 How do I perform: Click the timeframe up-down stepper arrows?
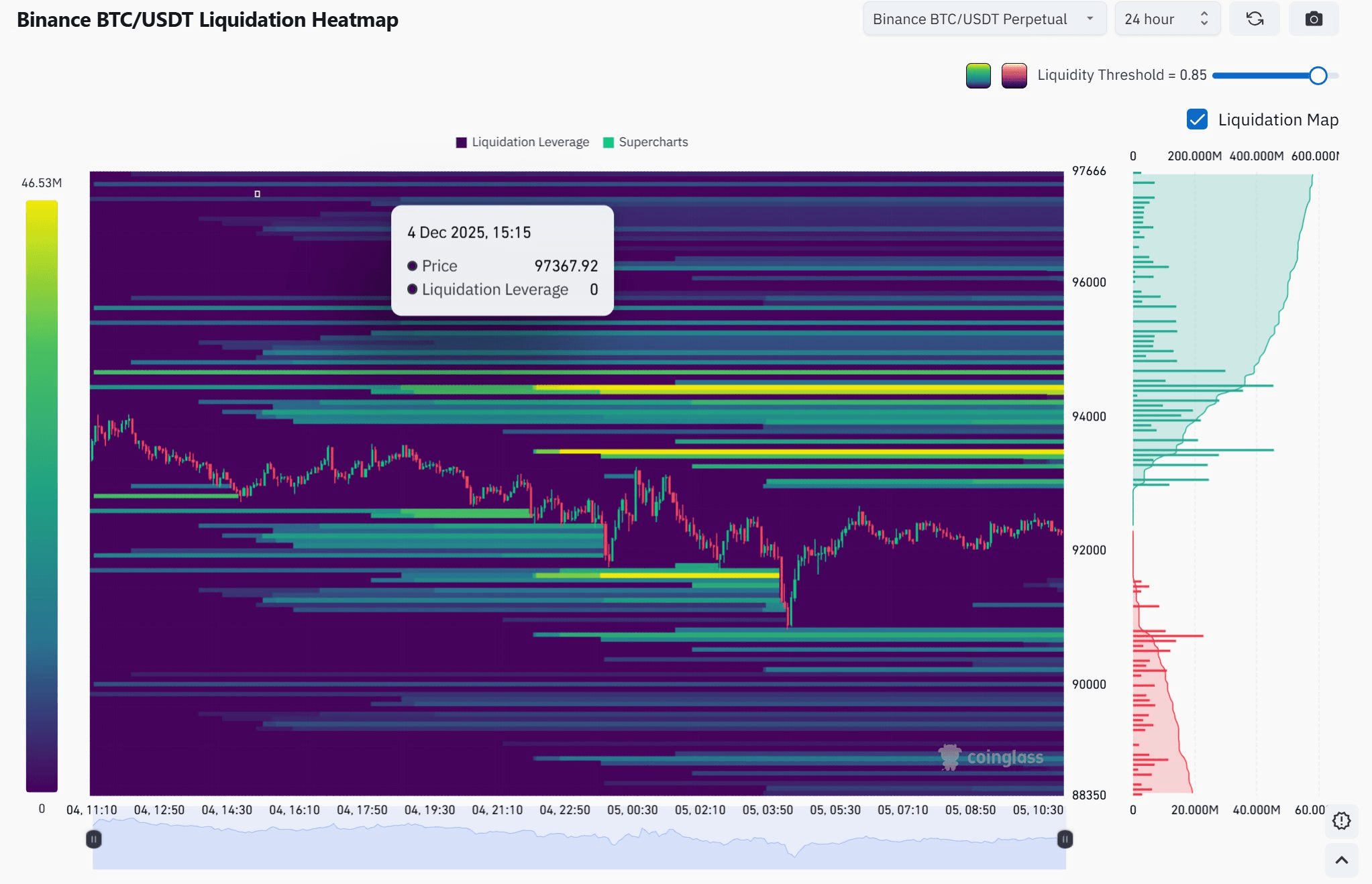click(1204, 19)
